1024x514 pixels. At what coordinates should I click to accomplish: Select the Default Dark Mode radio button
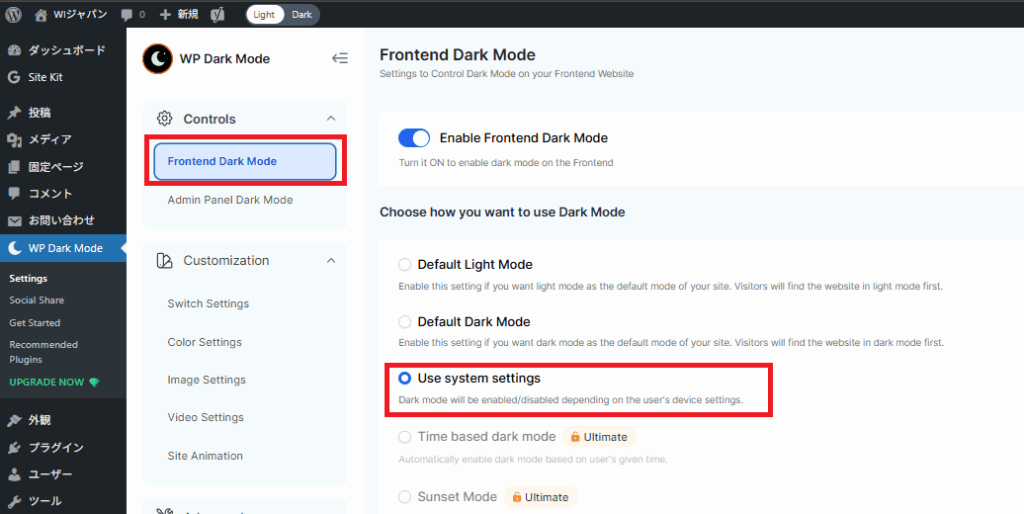click(404, 322)
